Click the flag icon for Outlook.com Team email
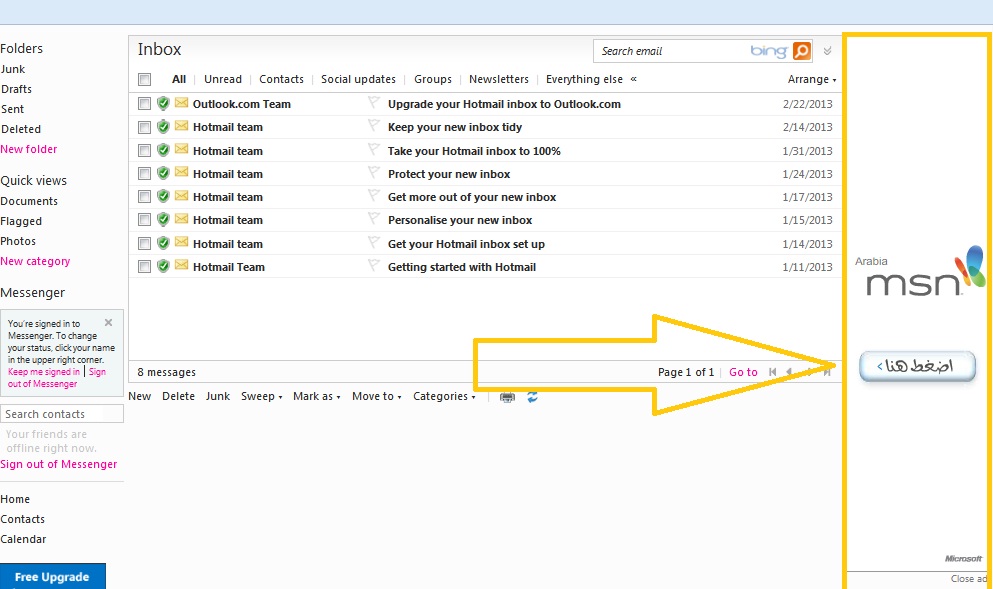993x589 pixels. [x=374, y=102]
